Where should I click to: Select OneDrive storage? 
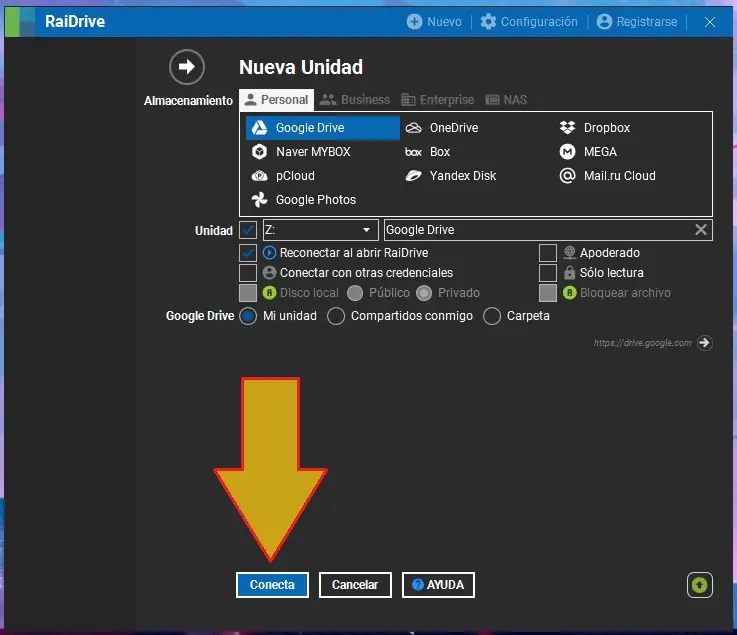point(442,128)
